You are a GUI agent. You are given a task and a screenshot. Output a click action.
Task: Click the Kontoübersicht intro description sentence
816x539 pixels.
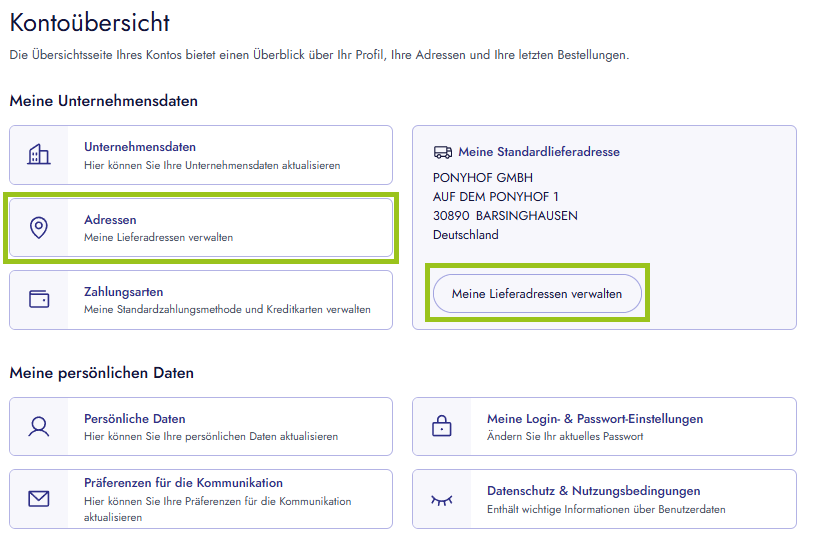point(320,55)
